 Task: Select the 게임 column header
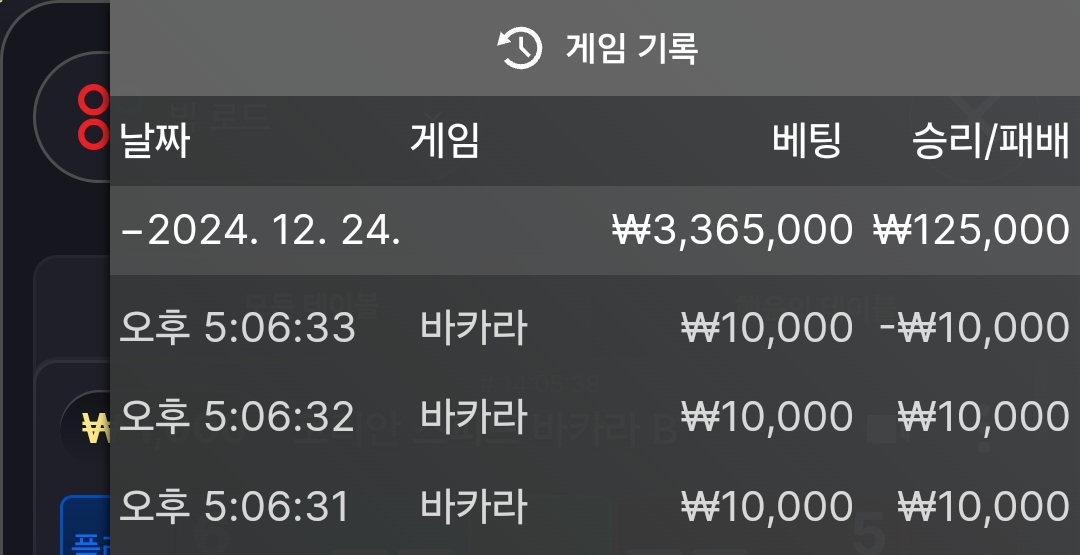[x=445, y=140]
